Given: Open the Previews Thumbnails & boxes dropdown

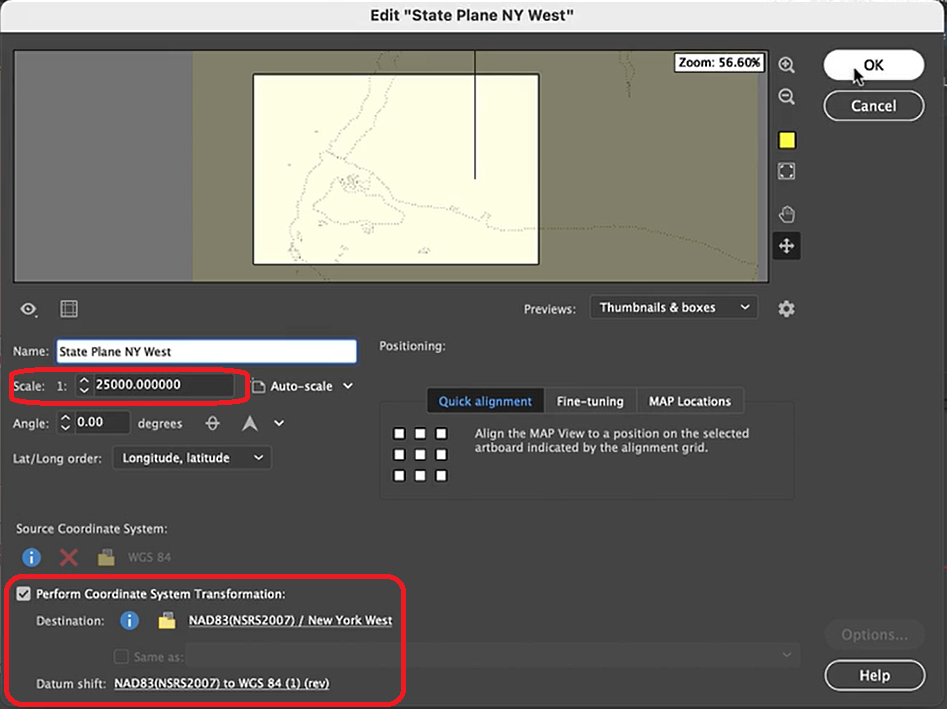Looking at the screenshot, I should (673, 308).
